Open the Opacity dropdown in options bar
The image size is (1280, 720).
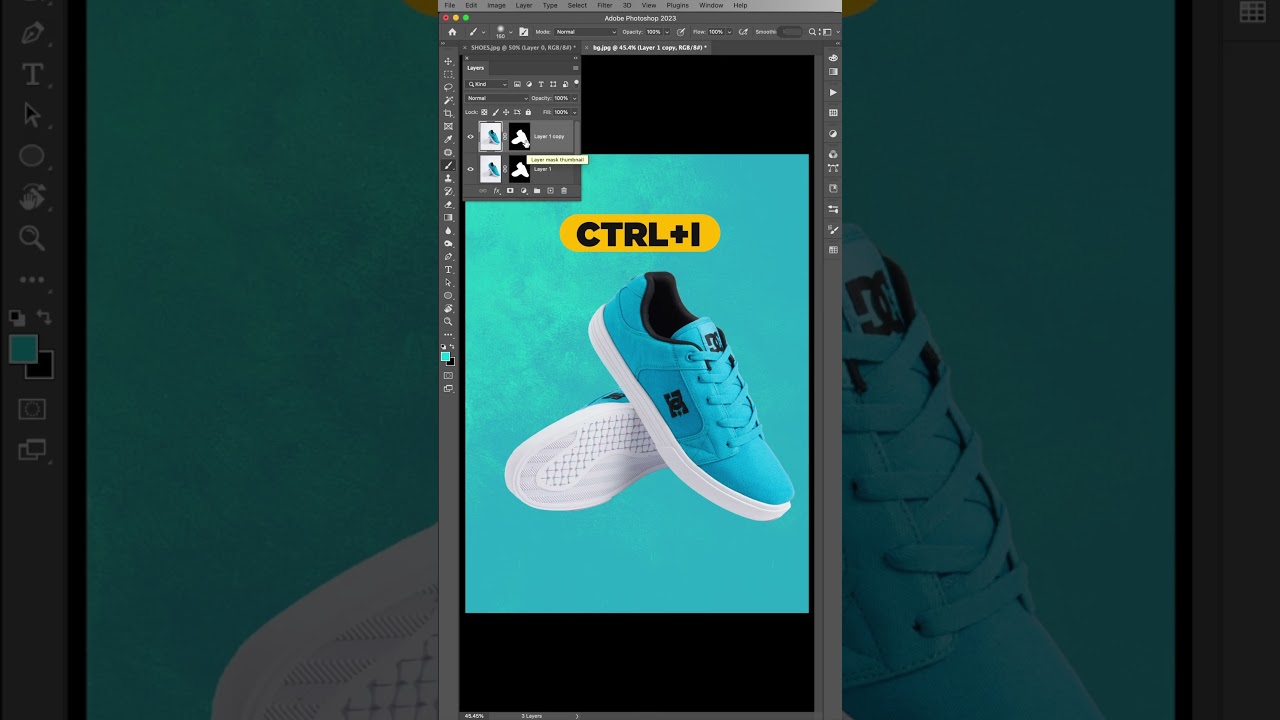(x=667, y=32)
